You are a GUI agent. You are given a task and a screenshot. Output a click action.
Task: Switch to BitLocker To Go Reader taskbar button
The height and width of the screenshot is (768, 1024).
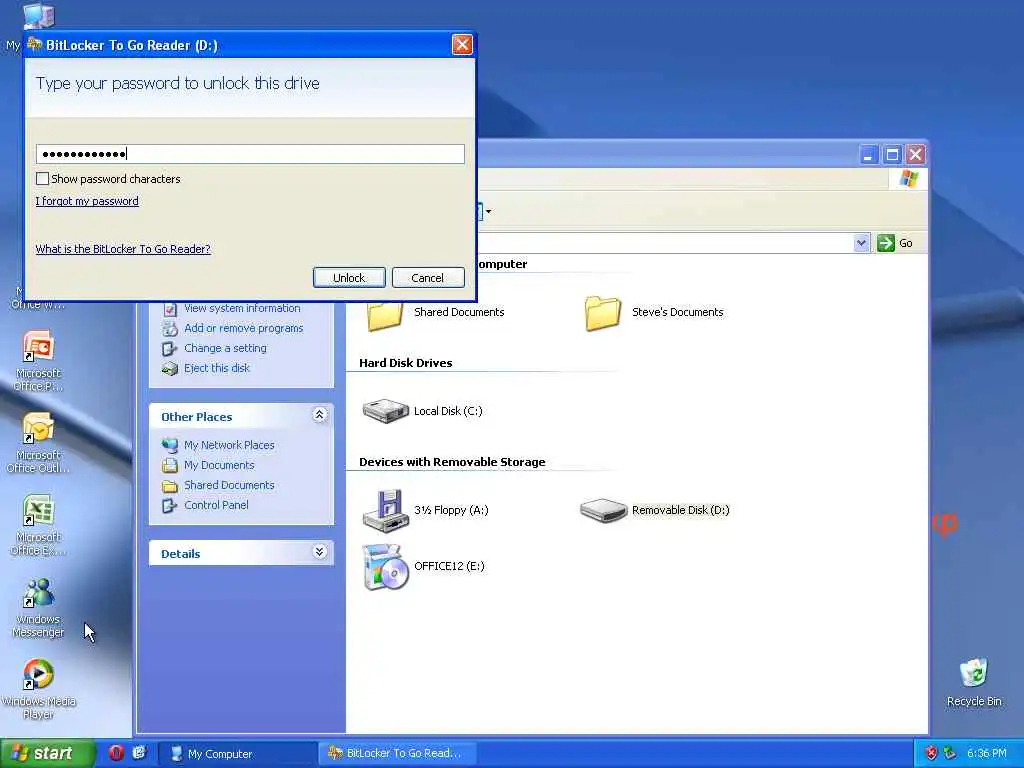(x=398, y=754)
